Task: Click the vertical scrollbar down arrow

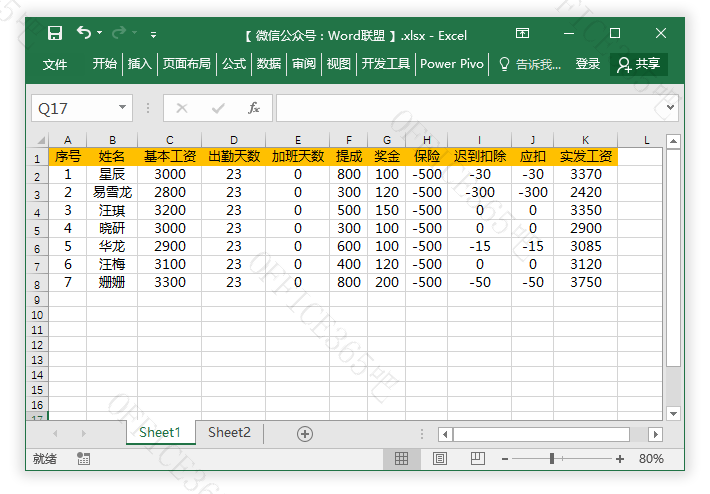Action: (673, 413)
